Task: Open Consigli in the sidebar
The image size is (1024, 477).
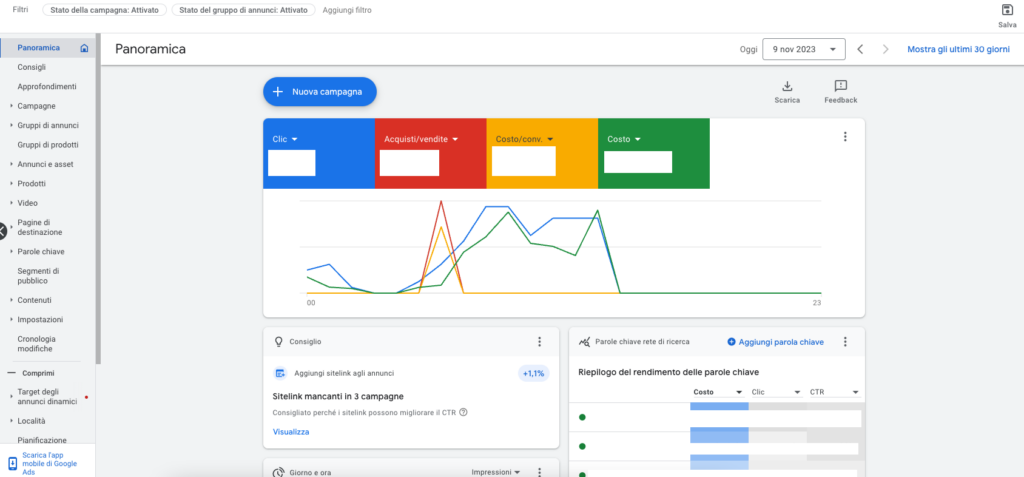Action: pos(31,67)
